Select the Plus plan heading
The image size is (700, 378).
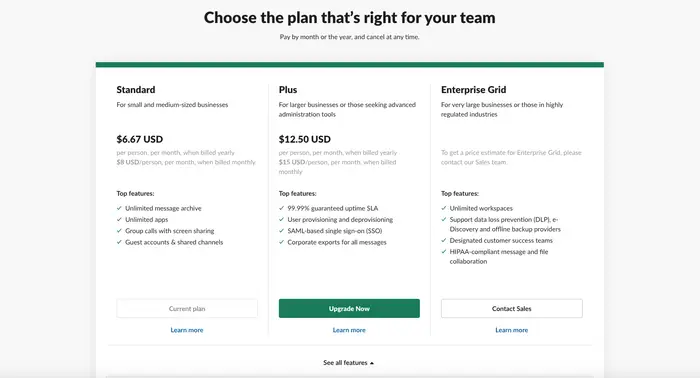tap(288, 90)
